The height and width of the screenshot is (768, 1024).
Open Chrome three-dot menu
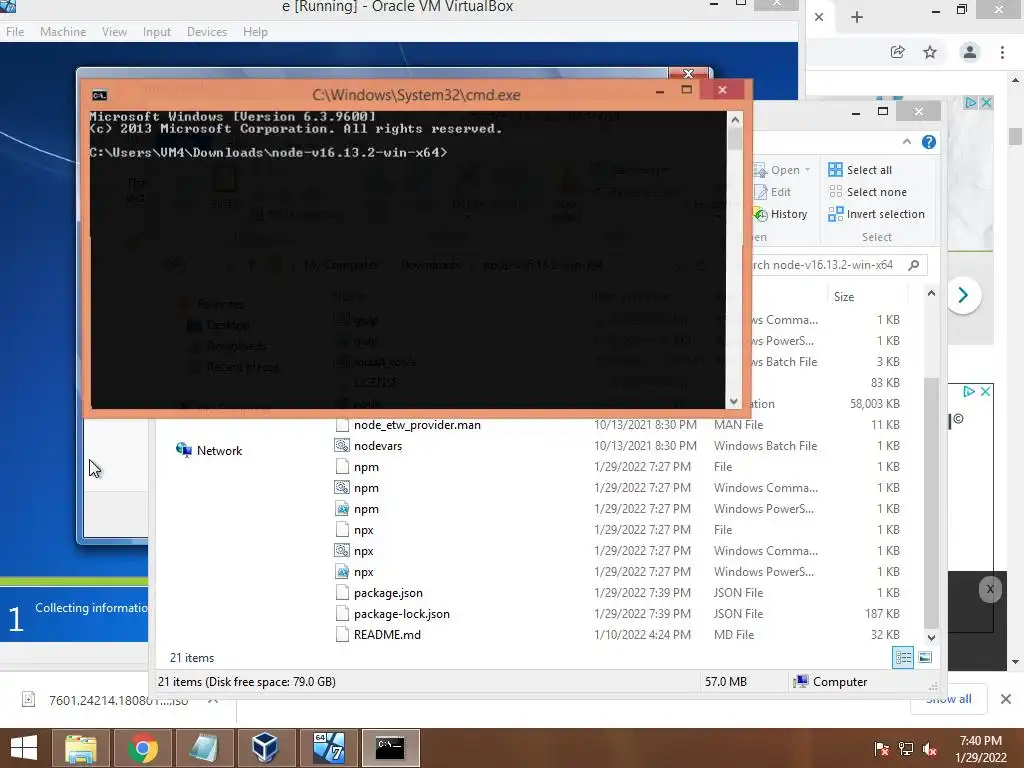(x=1002, y=52)
